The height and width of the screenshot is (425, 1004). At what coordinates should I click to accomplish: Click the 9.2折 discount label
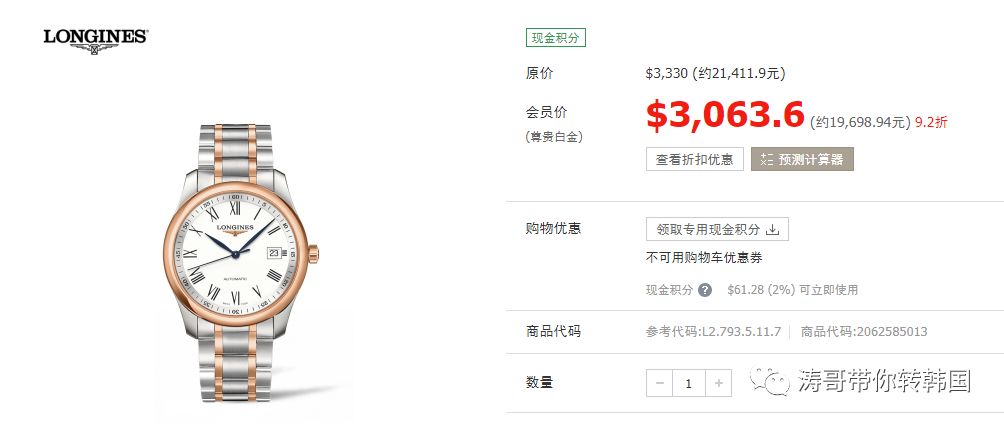[931, 122]
